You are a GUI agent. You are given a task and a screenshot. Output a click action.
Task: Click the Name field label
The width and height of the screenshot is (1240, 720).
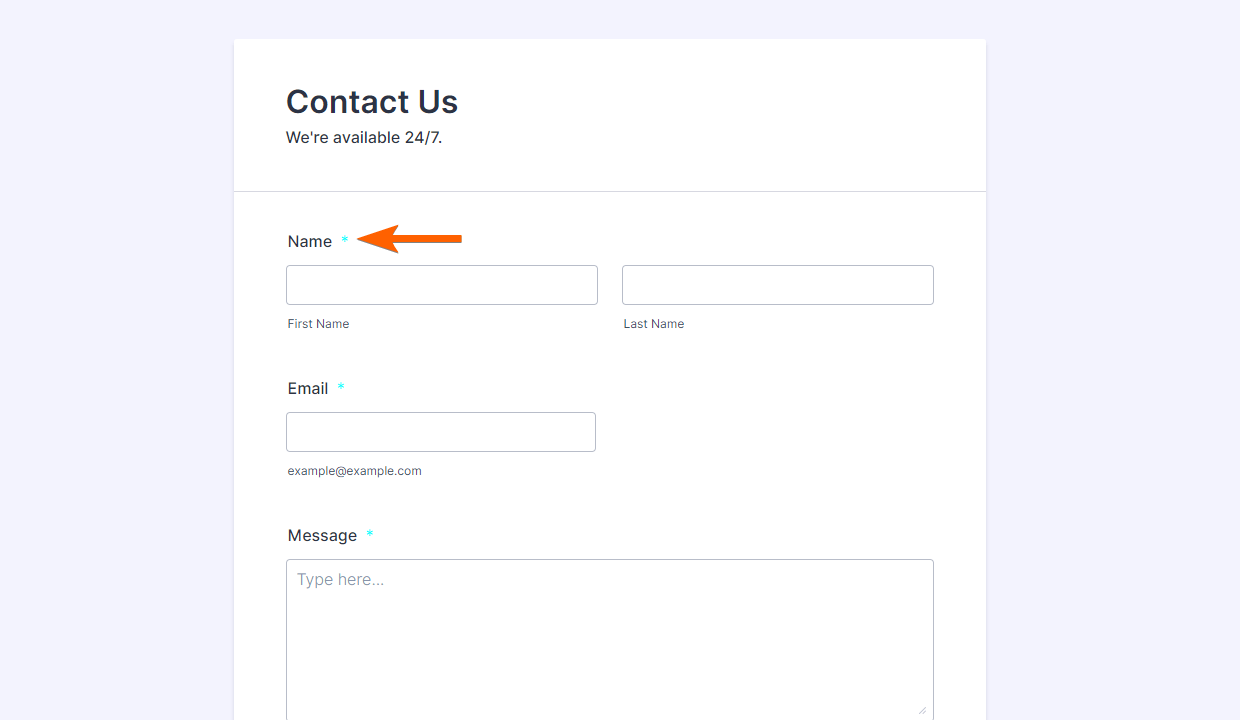coord(310,242)
